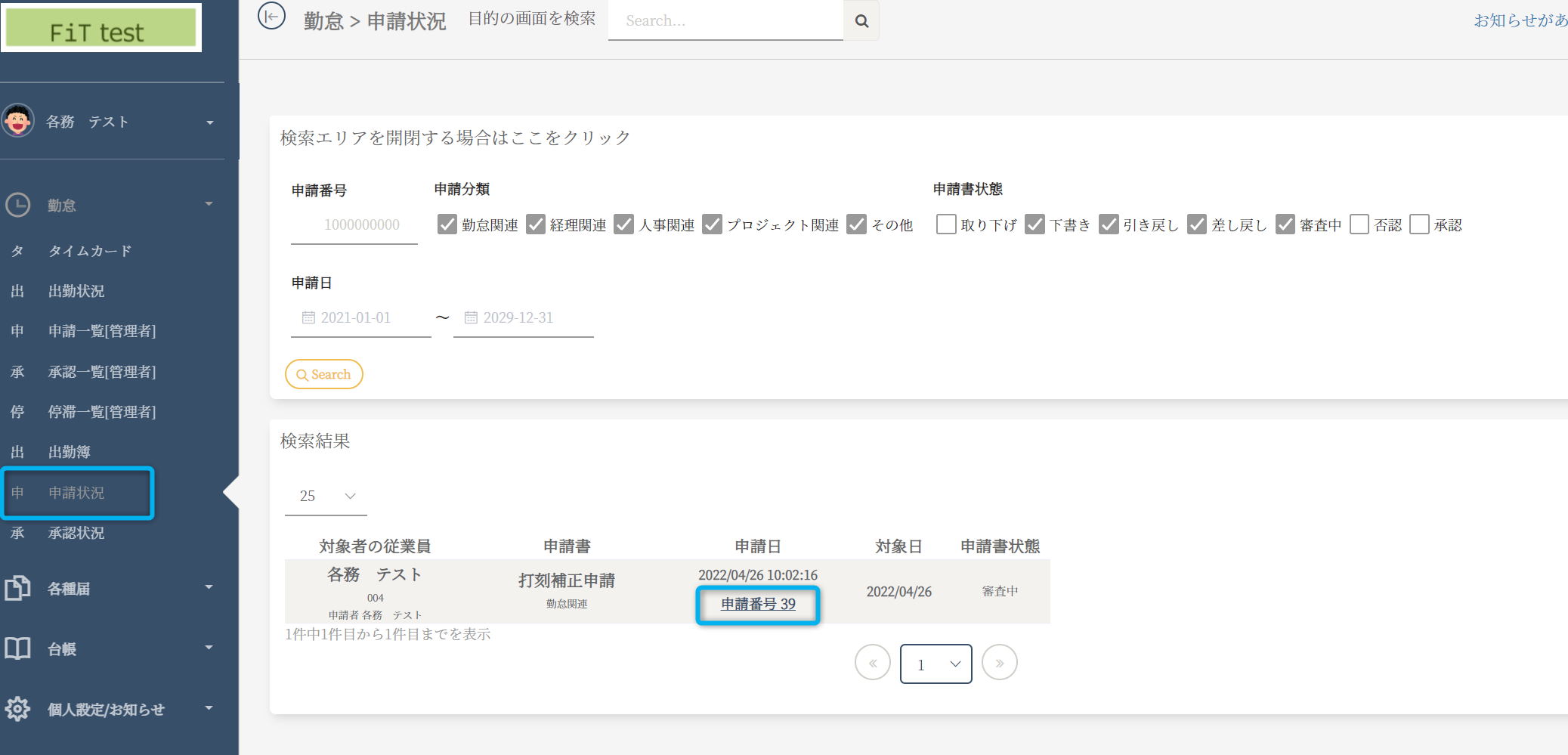The width and height of the screenshot is (1568, 755).
Task: Click the 各種届 document icon
Action: [18, 588]
